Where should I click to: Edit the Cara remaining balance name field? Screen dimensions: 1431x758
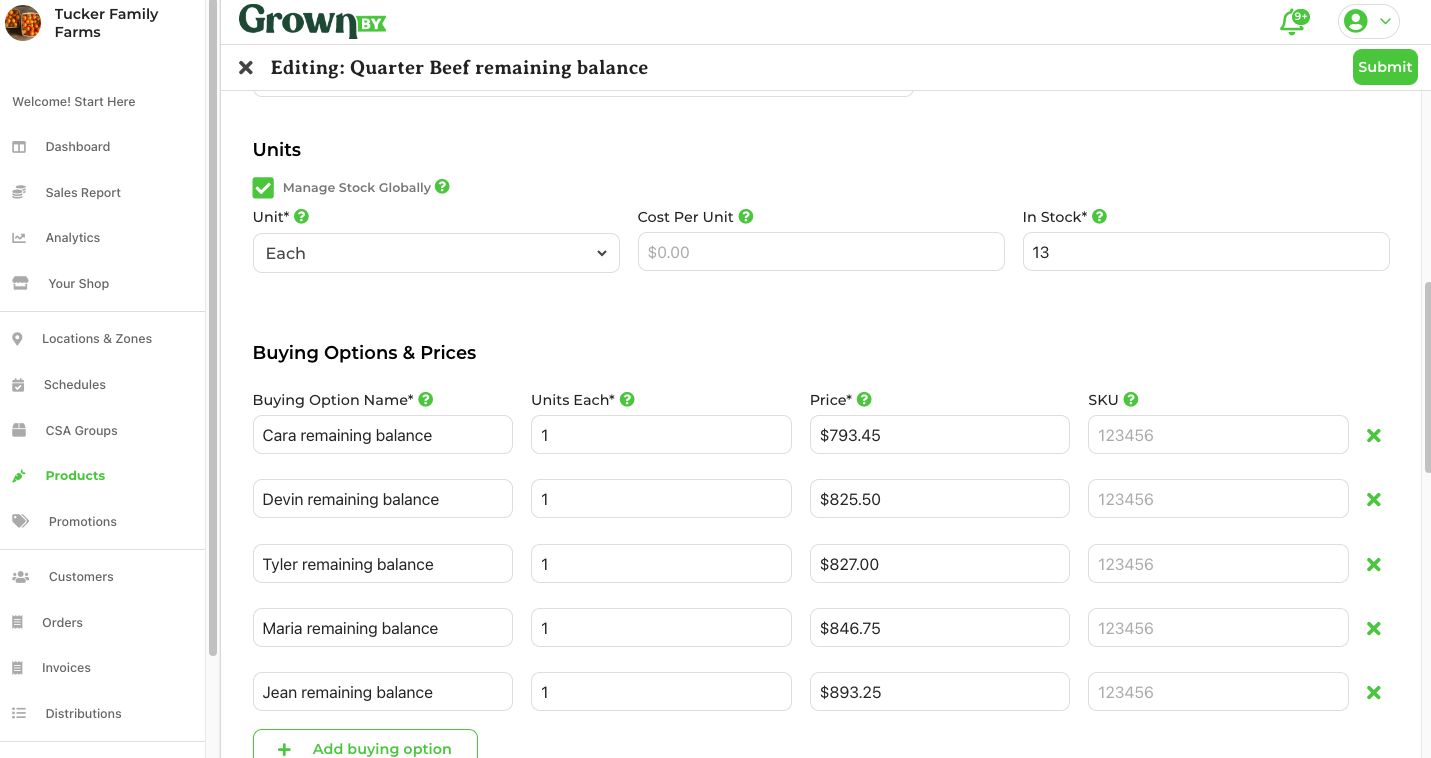(x=383, y=435)
